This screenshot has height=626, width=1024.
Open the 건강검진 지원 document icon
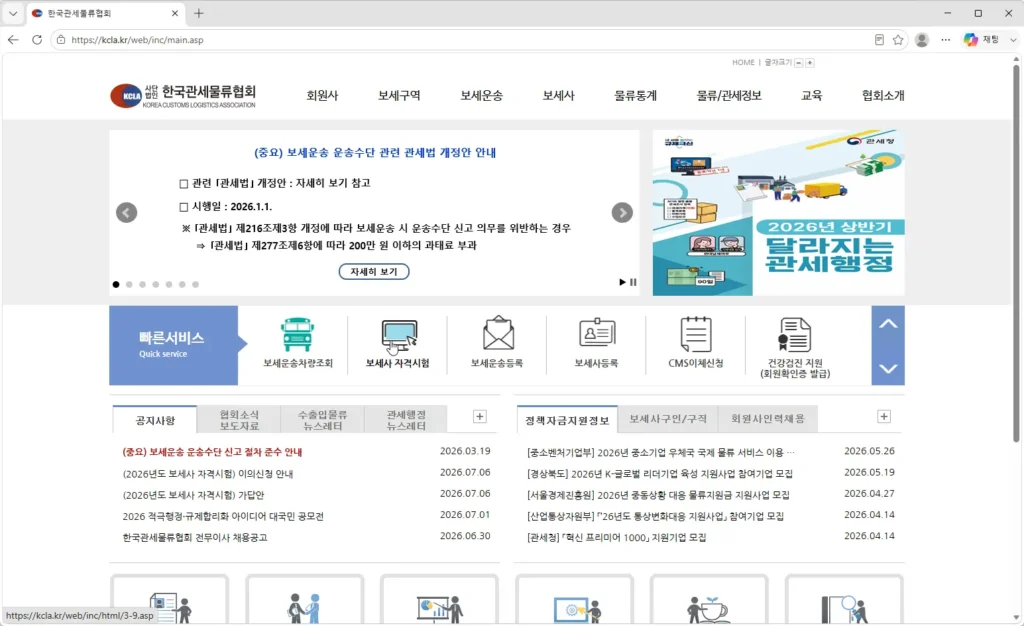[794, 334]
